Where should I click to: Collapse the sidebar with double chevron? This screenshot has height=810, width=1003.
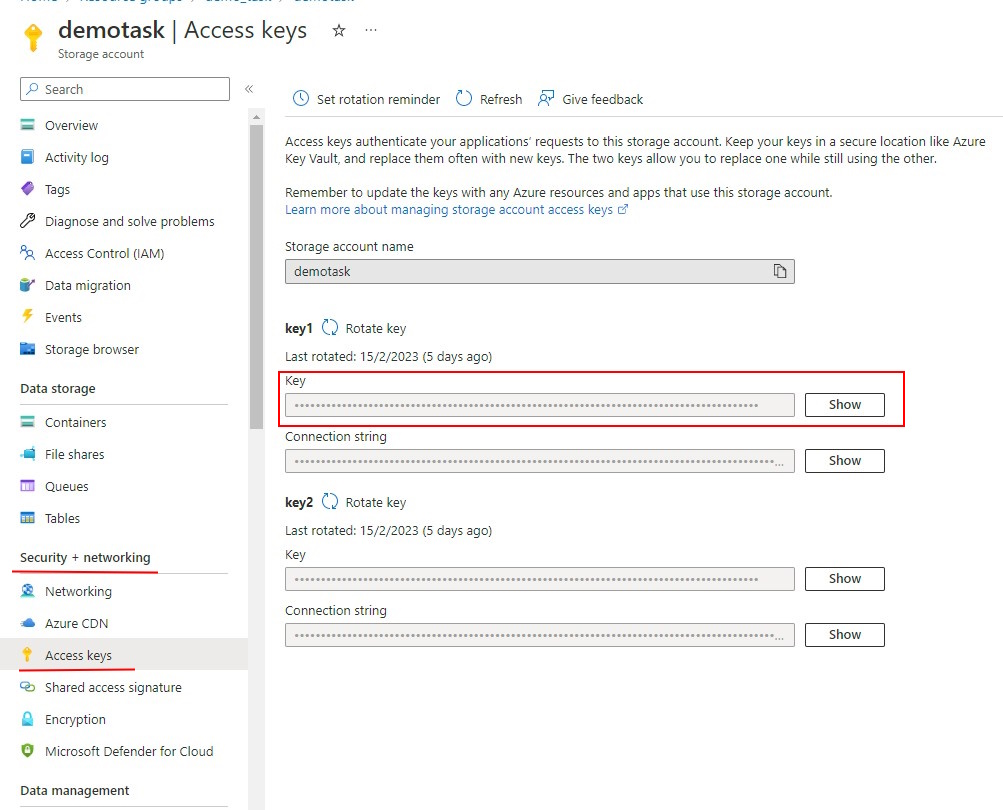pyautogui.click(x=249, y=89)
